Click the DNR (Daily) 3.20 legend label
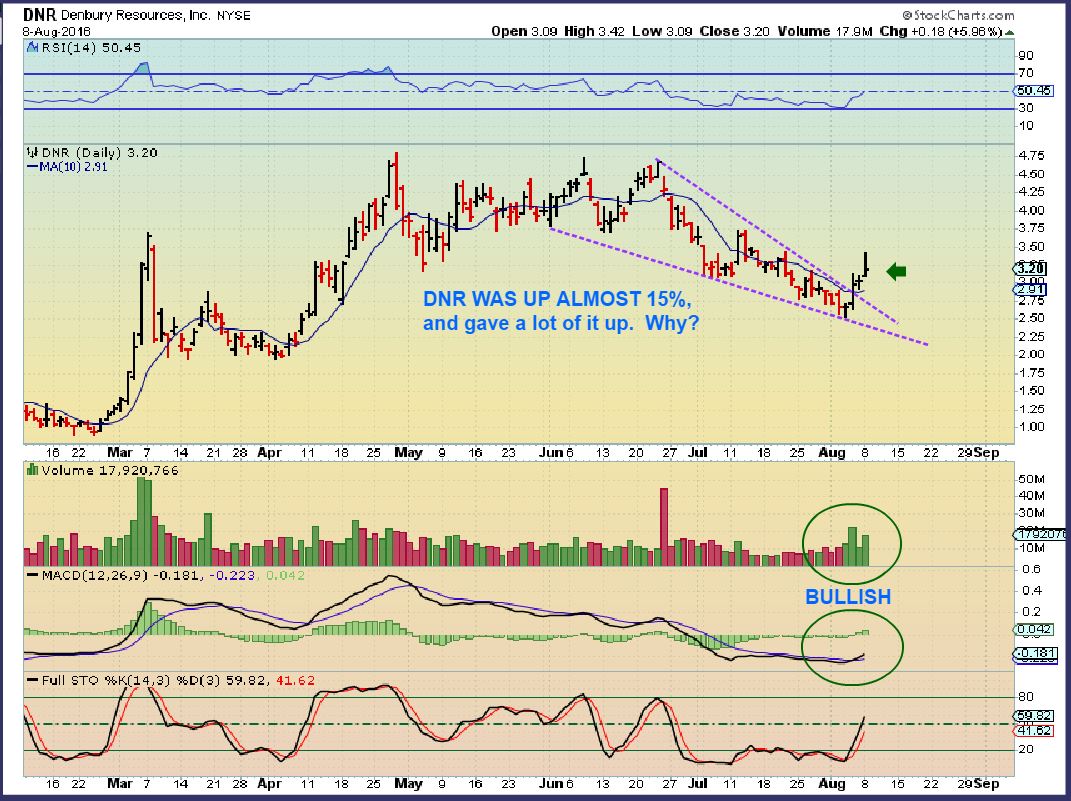1071x801 pixels. [x=100, y=153]
